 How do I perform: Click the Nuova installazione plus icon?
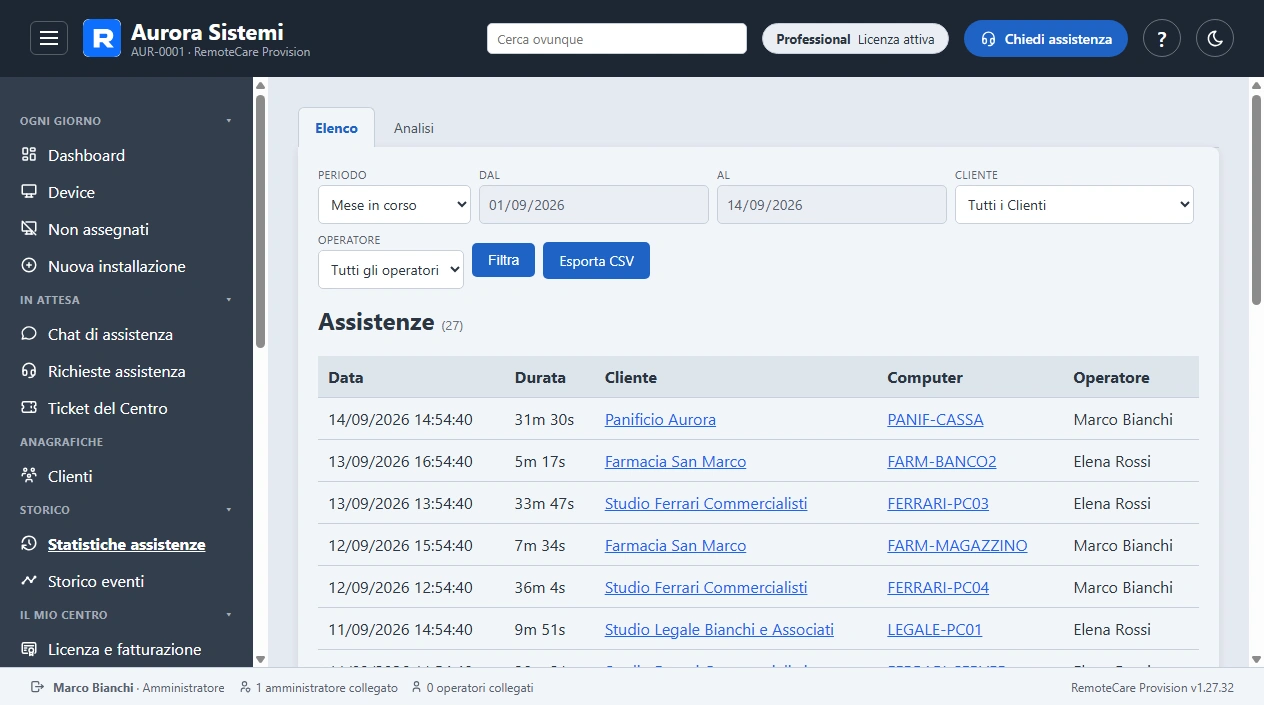pyautogui.click(x=29, y=266)
